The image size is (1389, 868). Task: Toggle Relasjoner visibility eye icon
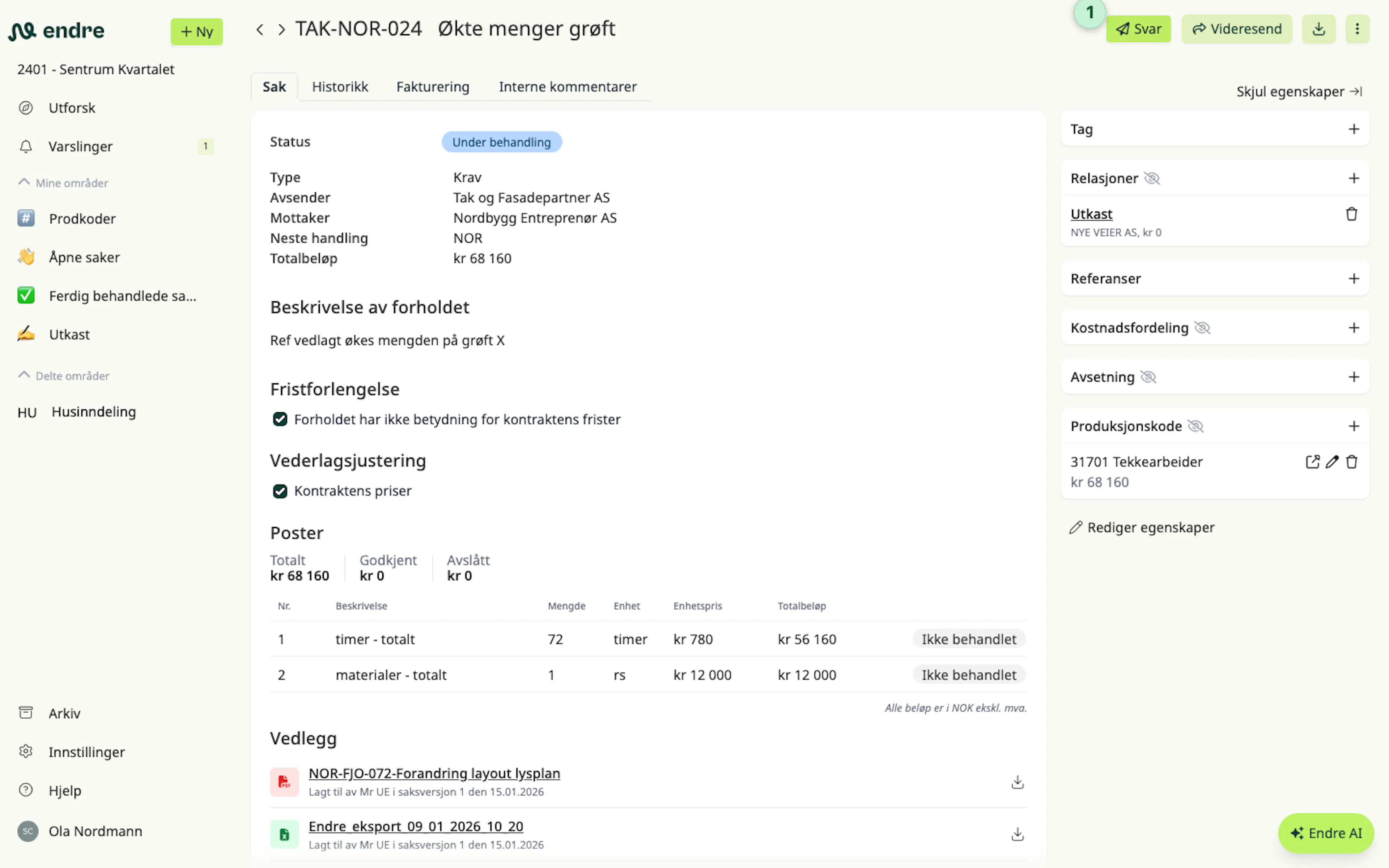[x=1152, y=179]
